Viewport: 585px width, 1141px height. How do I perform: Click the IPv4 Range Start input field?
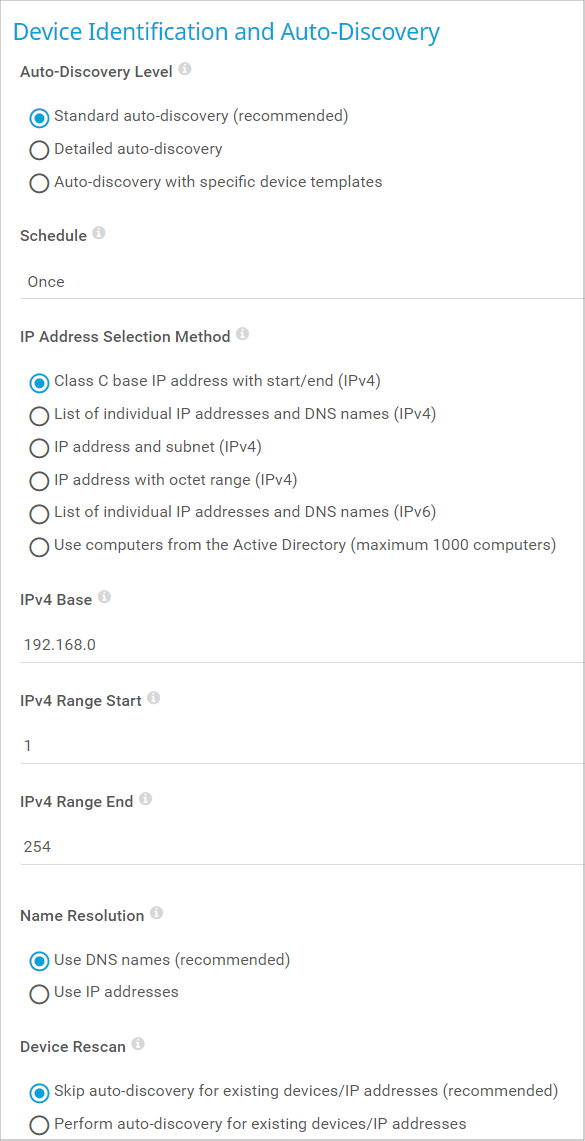coord(302,747)
